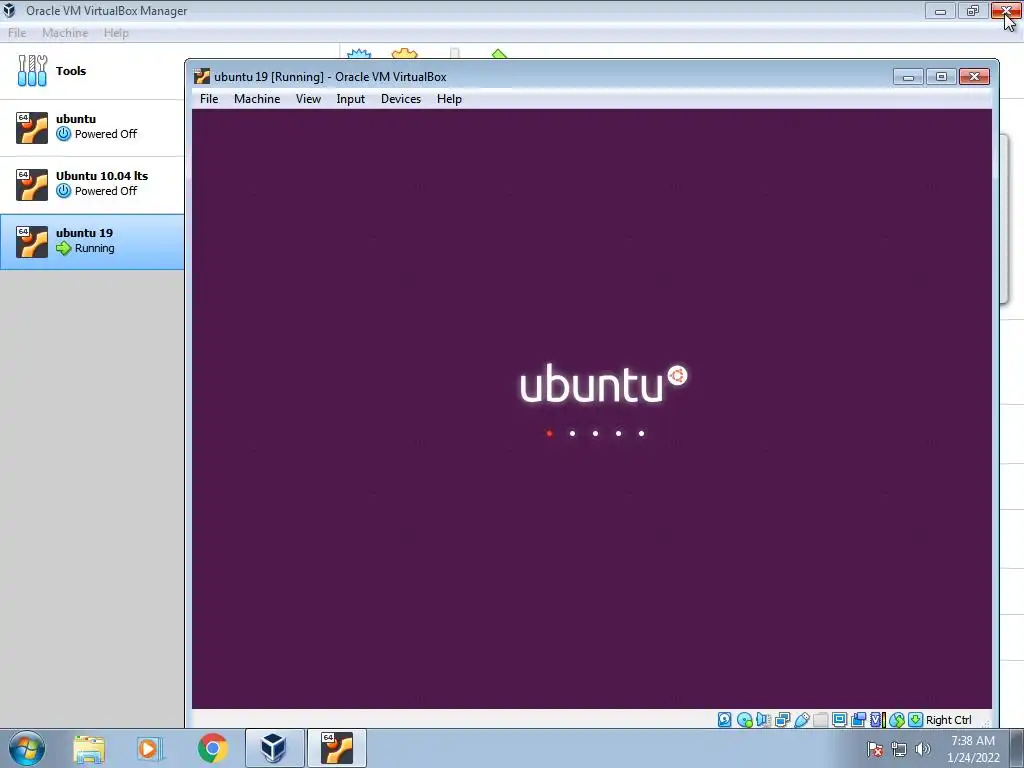Click inside the Ubuntu boot screen display

[x=592, y=409]
